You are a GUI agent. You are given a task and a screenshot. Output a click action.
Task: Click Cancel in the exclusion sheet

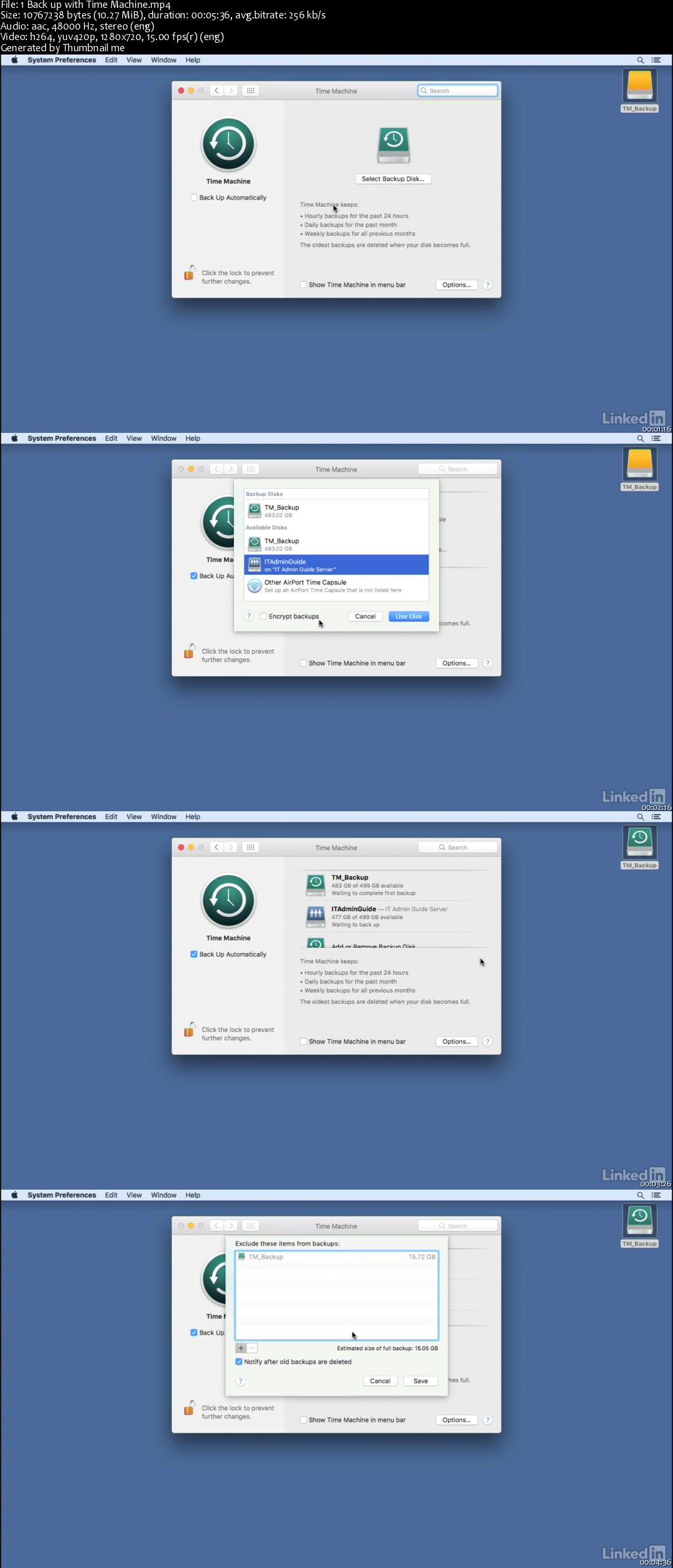(380, 1381)
